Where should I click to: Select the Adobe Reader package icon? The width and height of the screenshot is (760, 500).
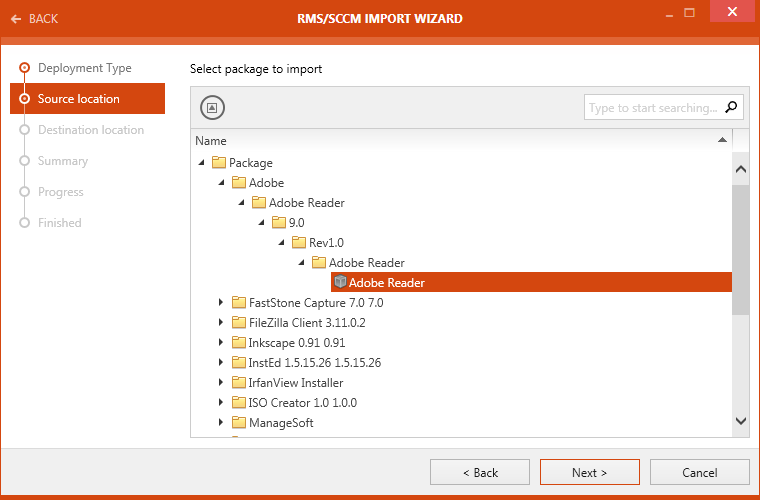340,283
